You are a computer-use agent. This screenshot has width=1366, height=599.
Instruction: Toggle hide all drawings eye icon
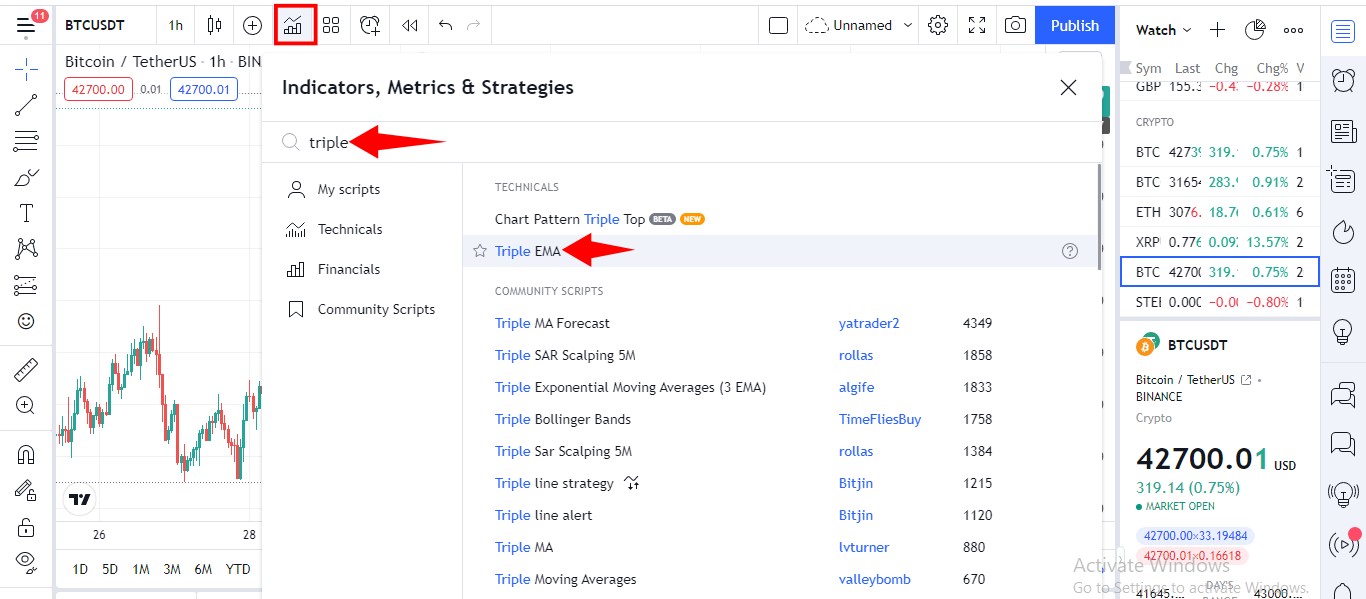[26, 561]
